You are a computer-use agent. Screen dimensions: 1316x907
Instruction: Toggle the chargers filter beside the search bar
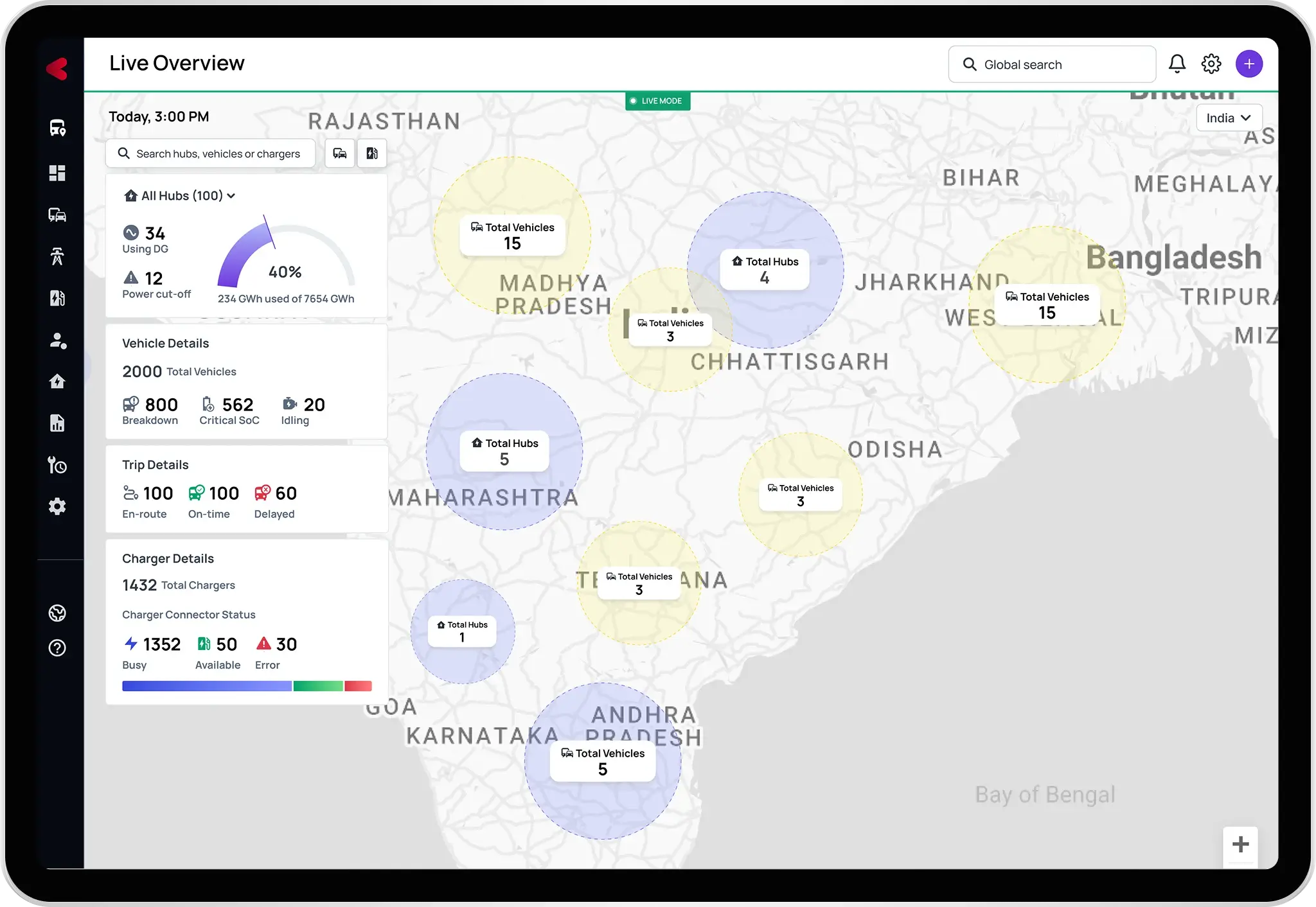pos(372,153)
